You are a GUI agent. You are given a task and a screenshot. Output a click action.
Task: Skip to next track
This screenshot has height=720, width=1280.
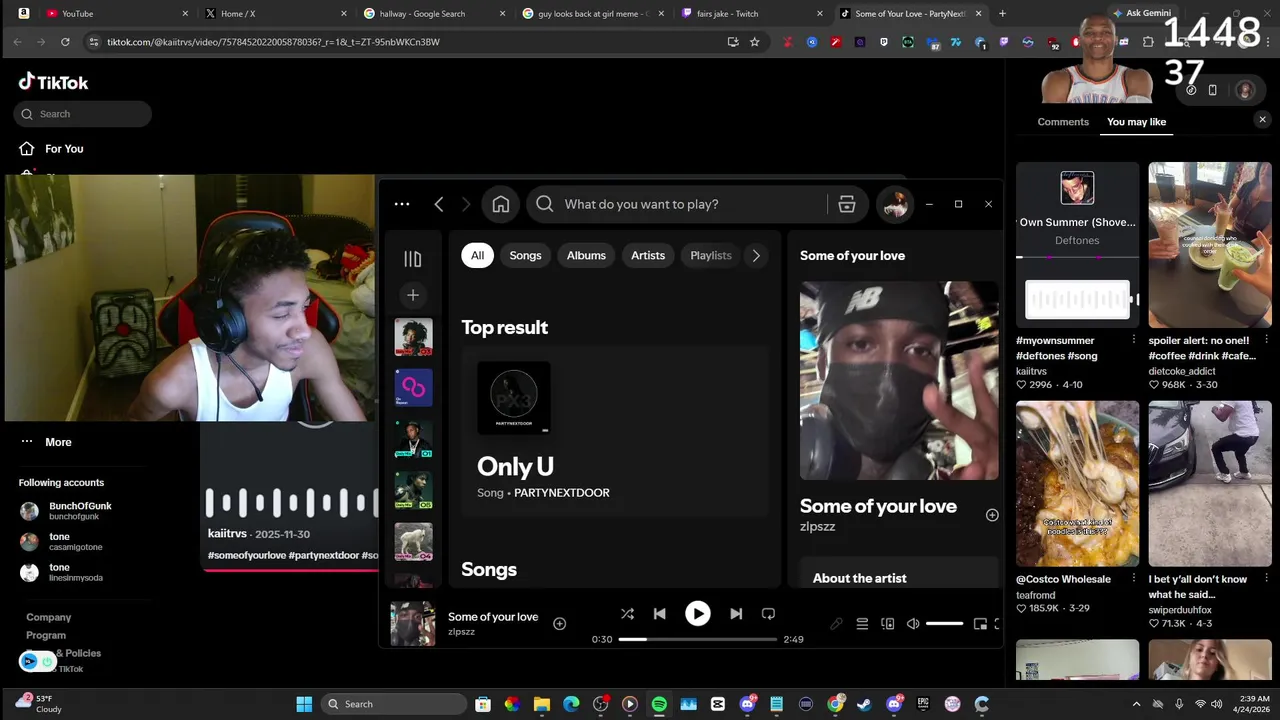coord(736,614)
